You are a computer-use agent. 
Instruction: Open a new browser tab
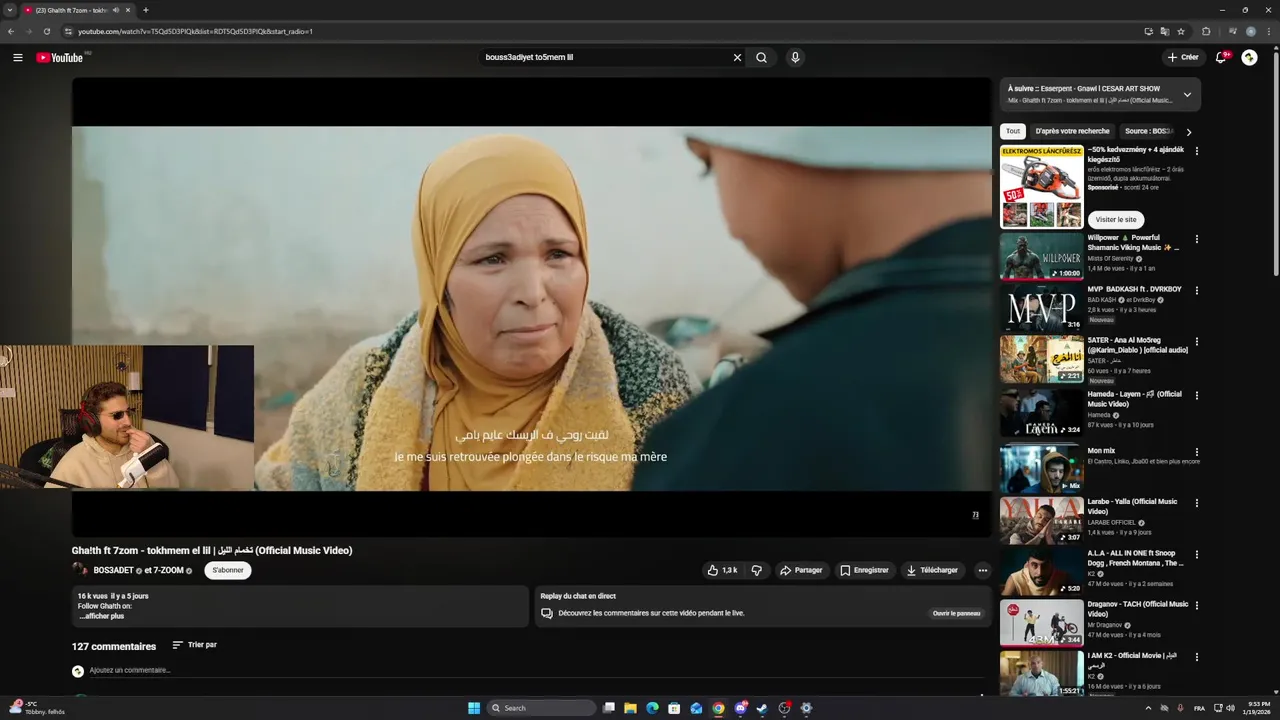[146, 10]
